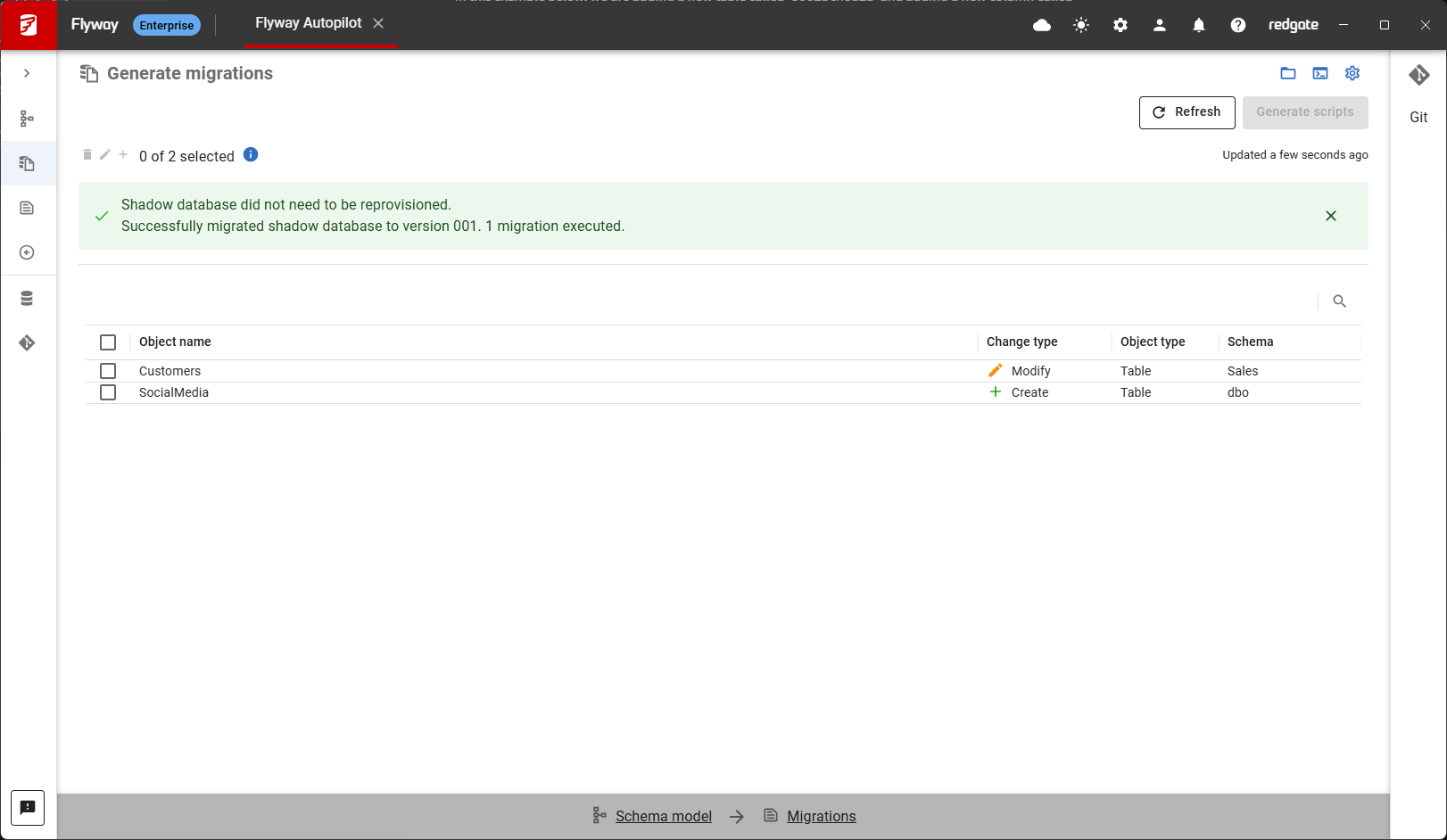This screenshot has height=840, width=1447.
Task: Sort by Schema column header
Action: 1251,342
